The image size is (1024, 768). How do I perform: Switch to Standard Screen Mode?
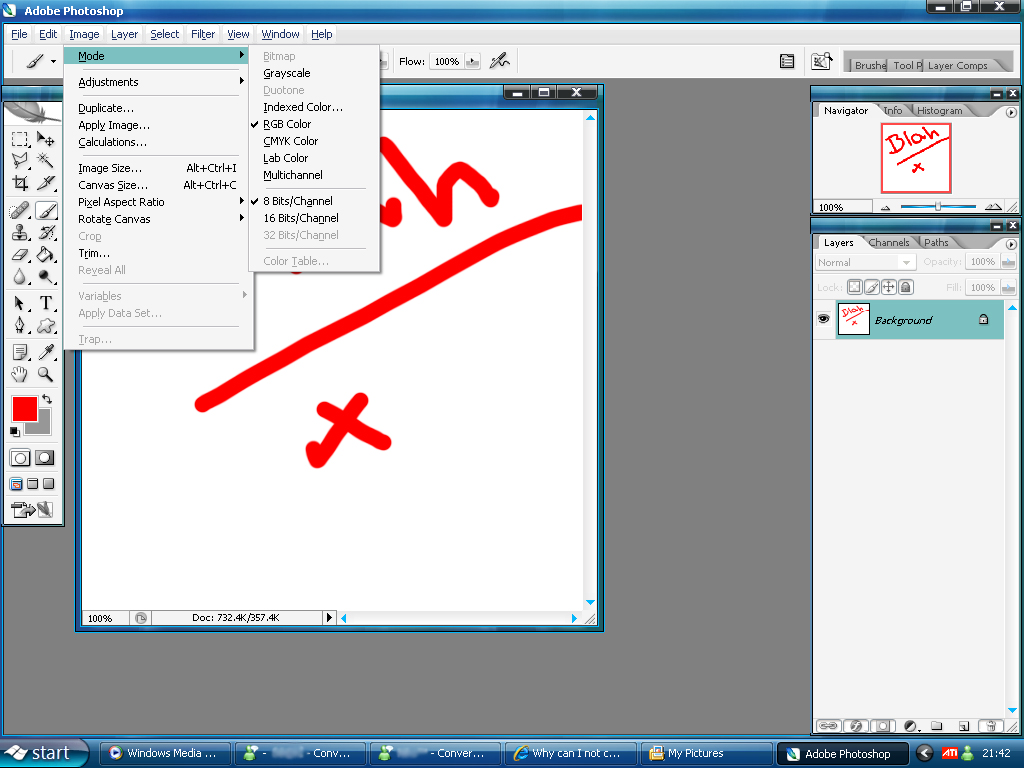16,484
